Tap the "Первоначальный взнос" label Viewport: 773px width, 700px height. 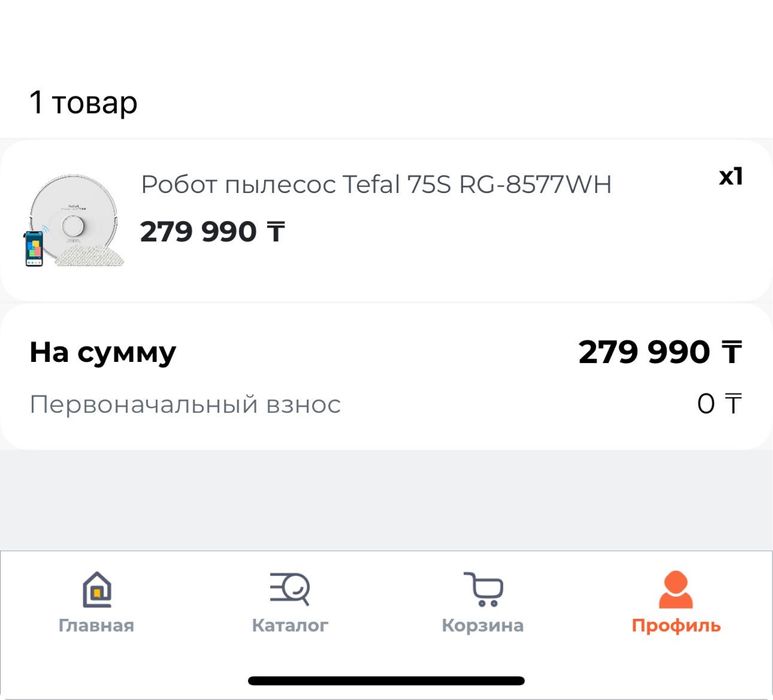pyautogui.click(x=185, y=404)
